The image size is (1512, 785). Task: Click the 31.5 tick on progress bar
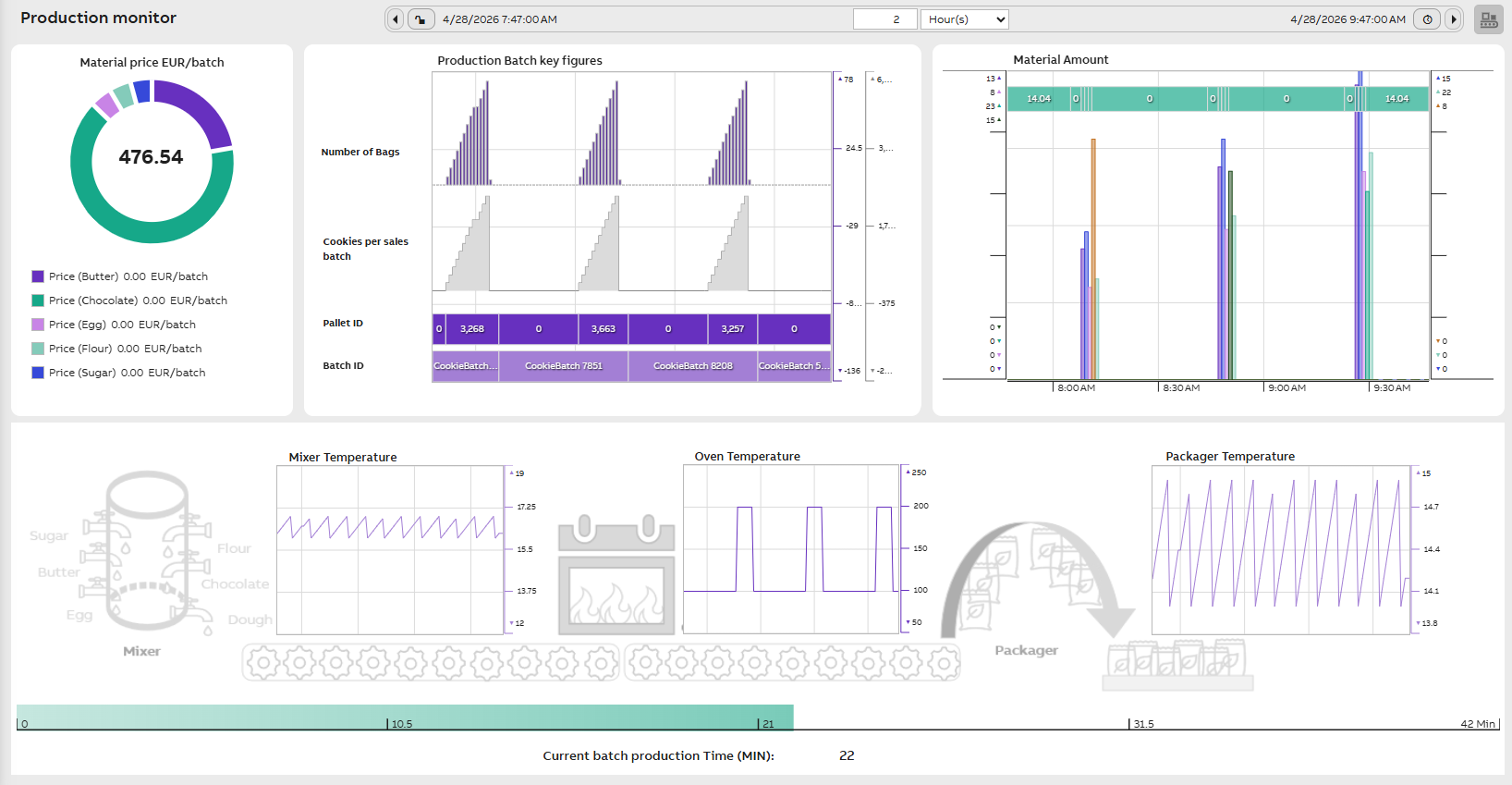coord(1143,724)
